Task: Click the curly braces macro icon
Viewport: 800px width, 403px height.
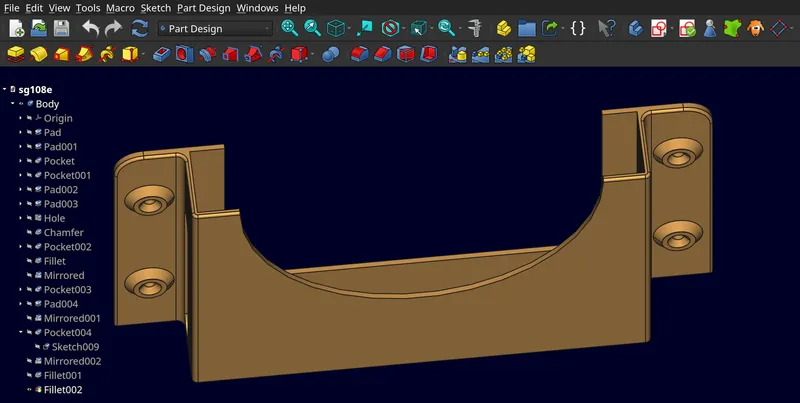Action: point(578,28)
